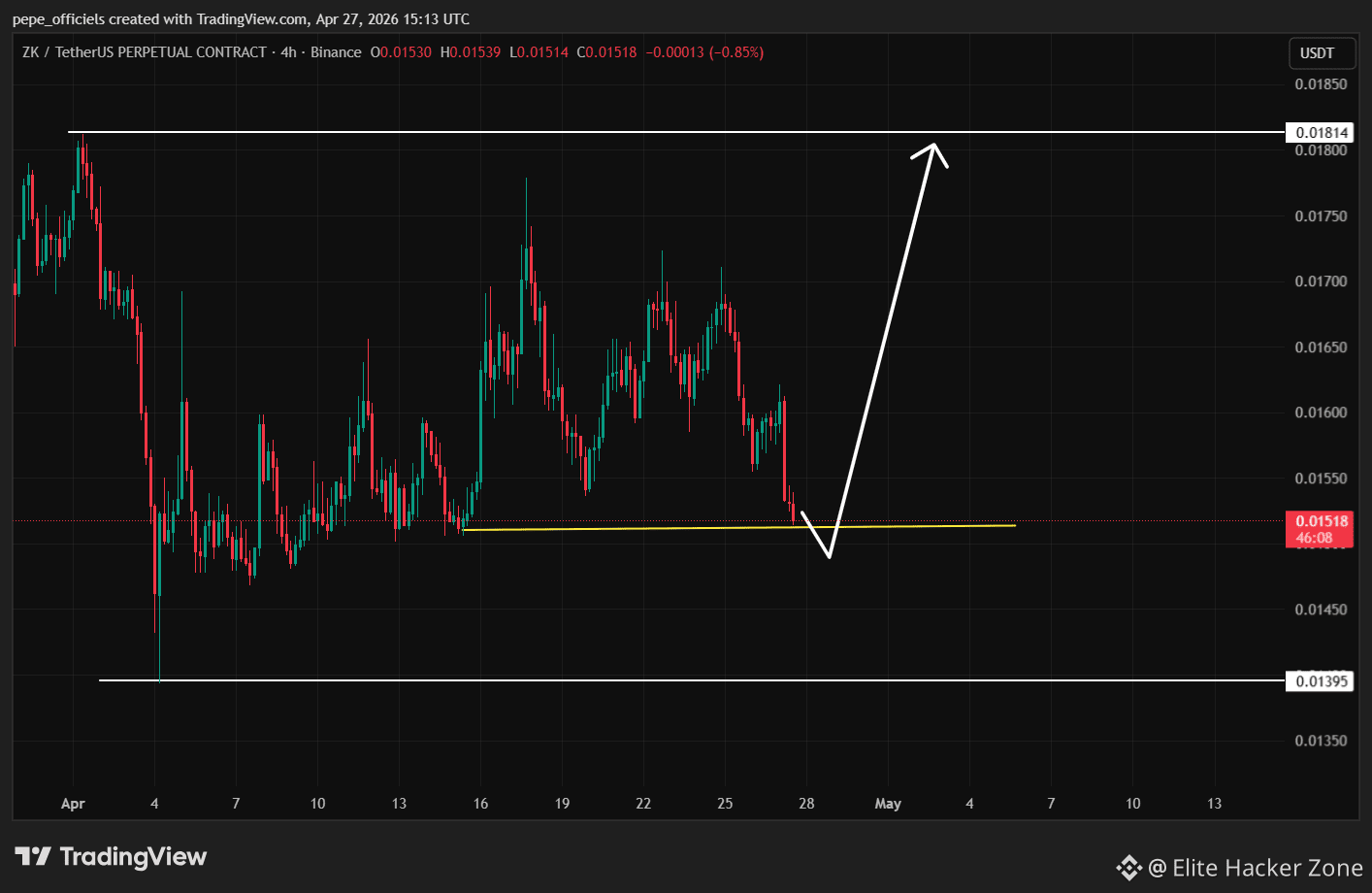Viewport: 1372px width, 893px height.
Task: Click the 19 date label on time axis
Action: [562, 804]
